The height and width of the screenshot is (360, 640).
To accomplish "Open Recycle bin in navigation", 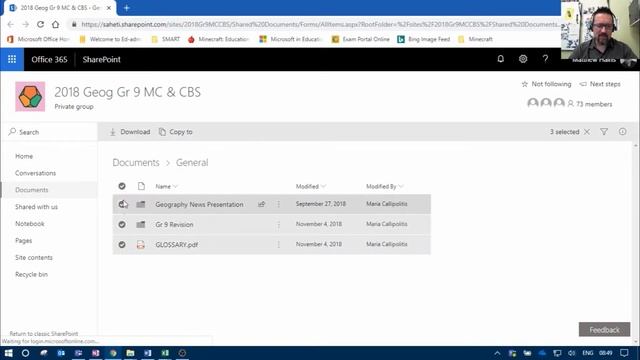I will 31,274.
